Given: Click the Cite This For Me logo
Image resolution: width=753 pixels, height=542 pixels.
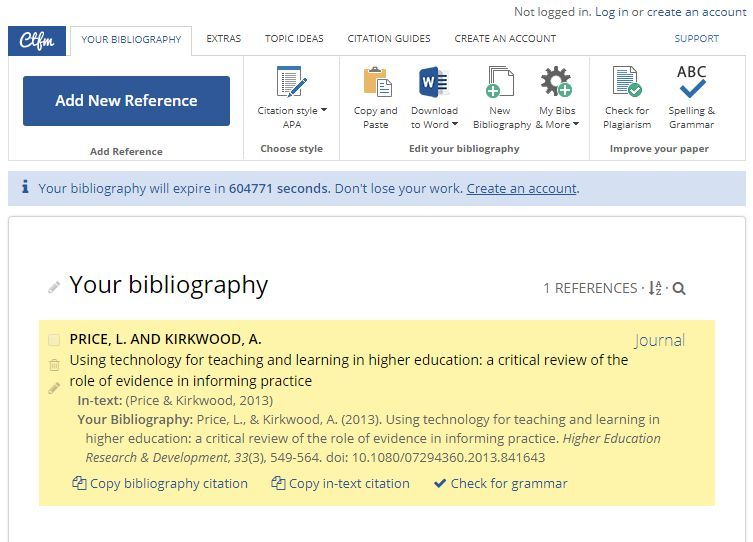Looking at the screenshot, I should point(37,41).
